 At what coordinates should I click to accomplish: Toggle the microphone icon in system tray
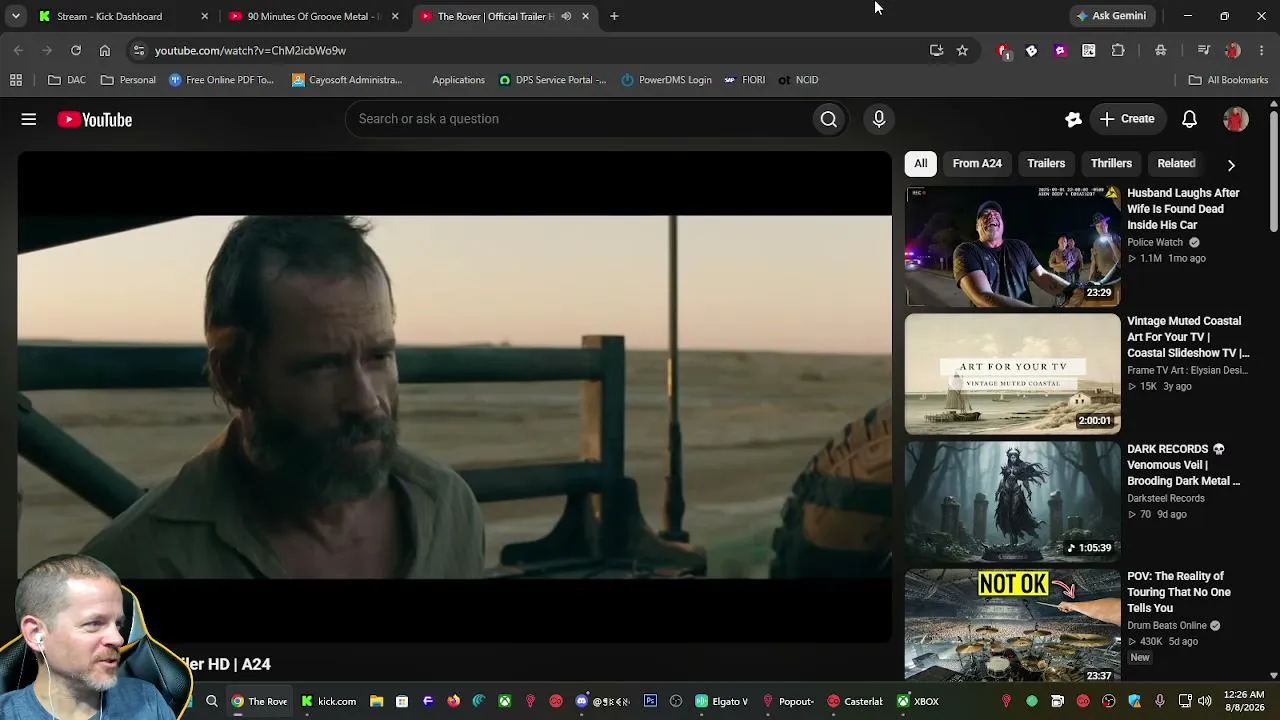click(x=1159, y=701)
